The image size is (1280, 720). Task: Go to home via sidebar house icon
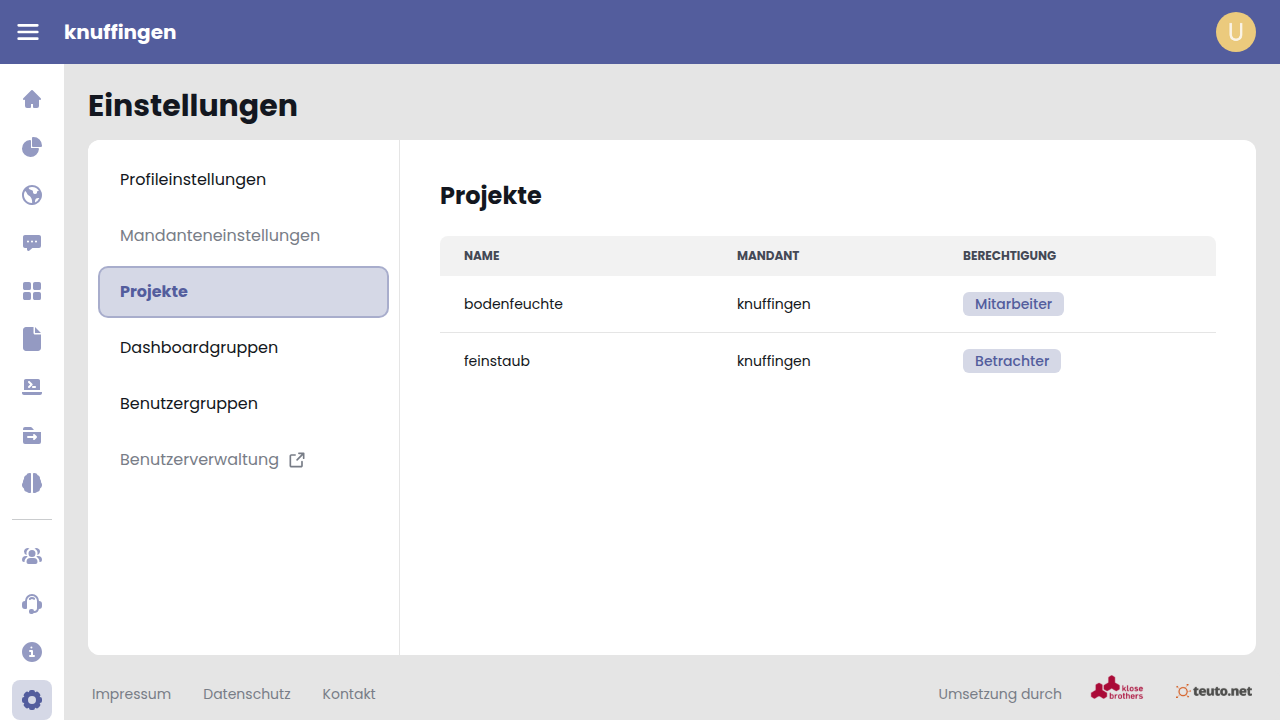(x=32, y=99)
